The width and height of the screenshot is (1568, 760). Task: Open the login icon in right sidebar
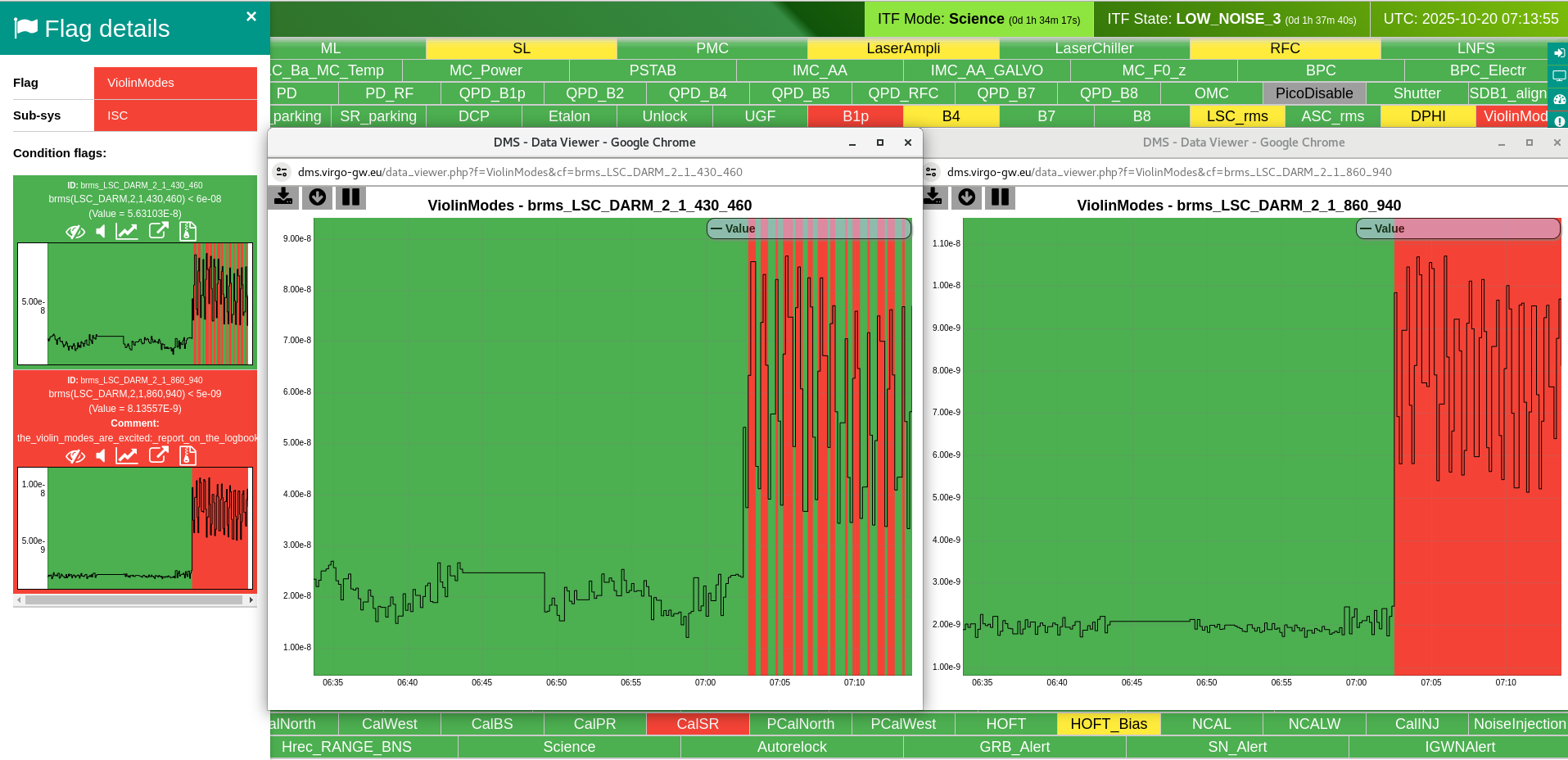tap(1559, 53)
